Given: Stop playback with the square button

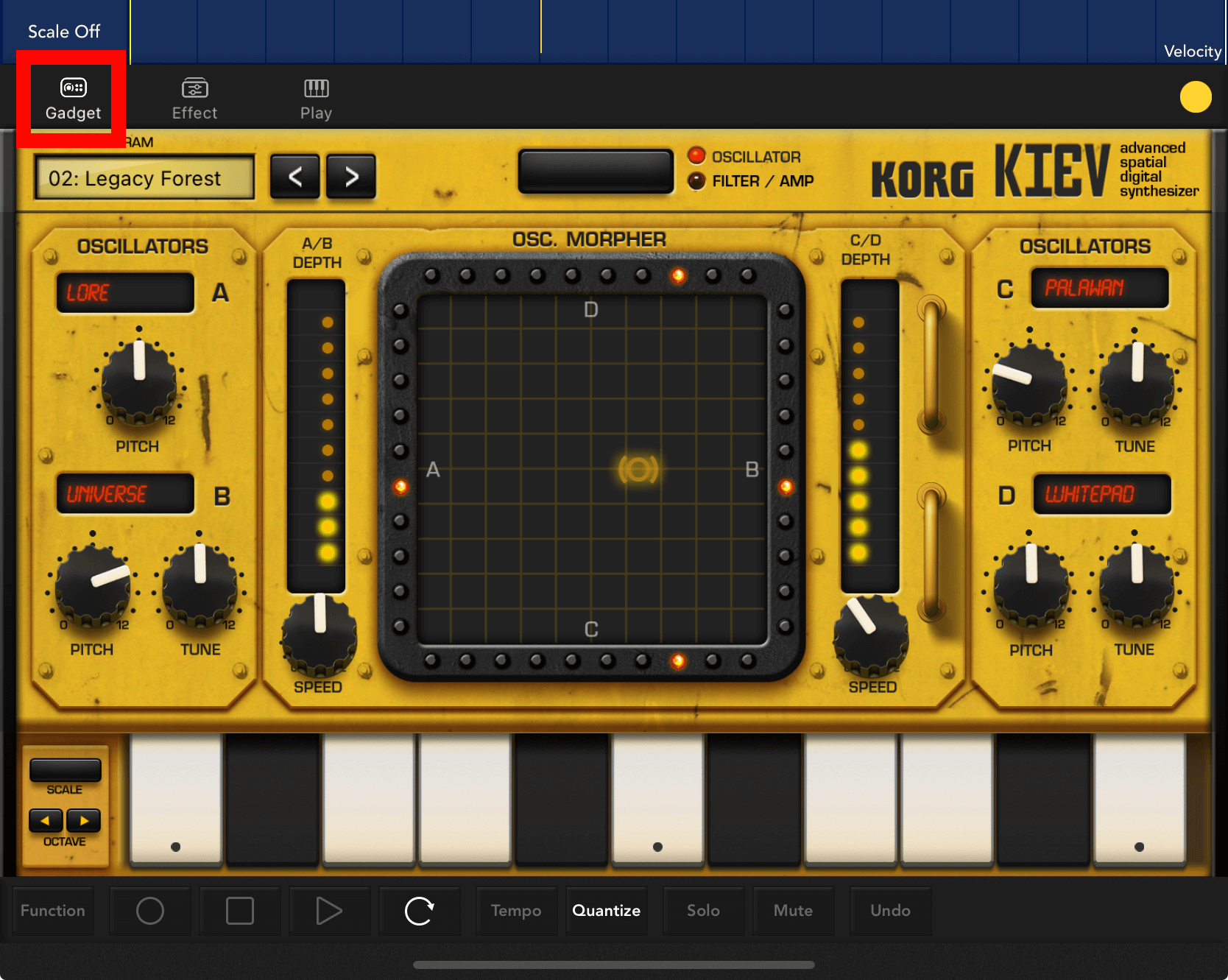Looking at the screenshot, I should 240,911.
